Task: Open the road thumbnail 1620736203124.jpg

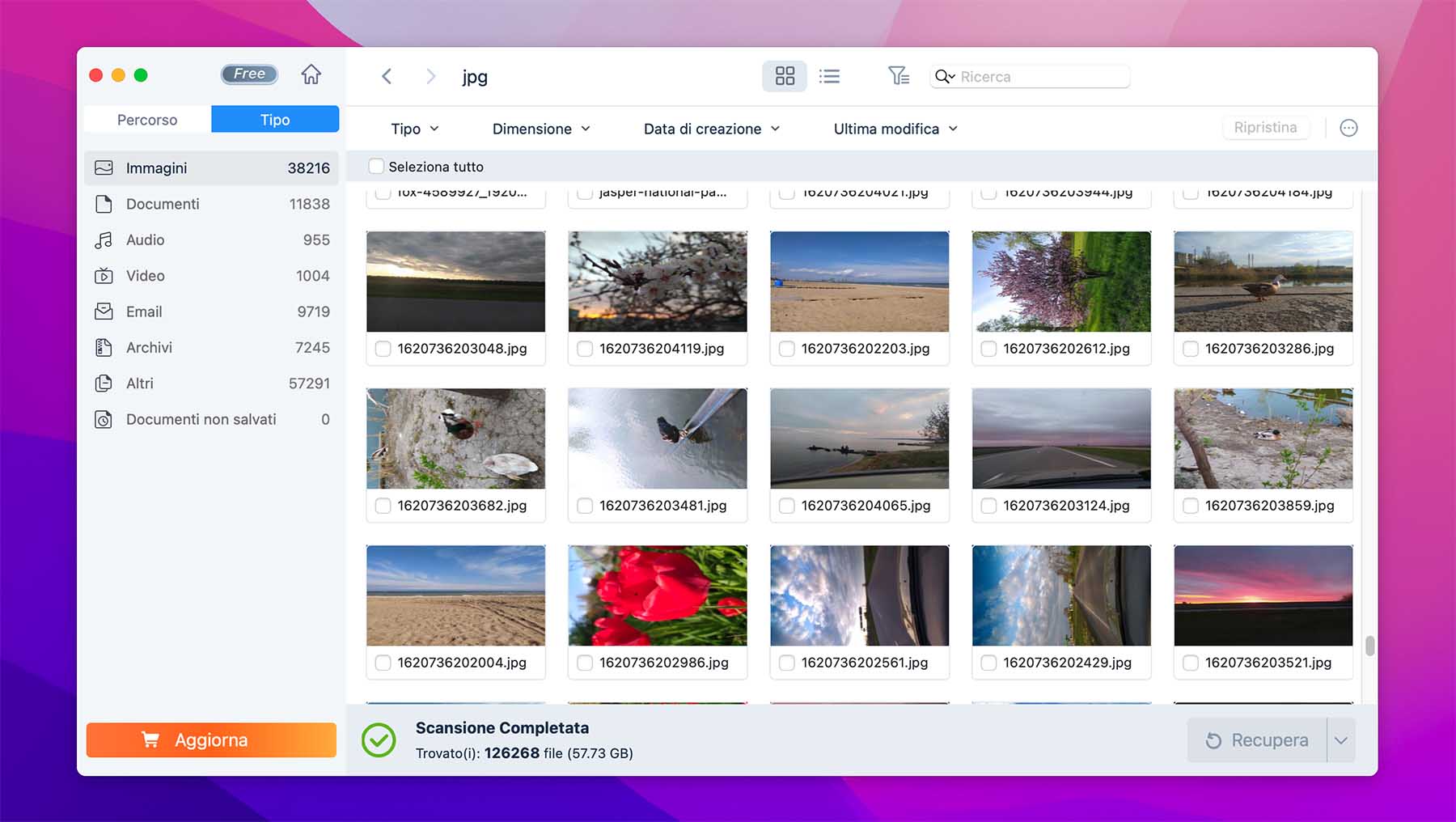Action: coord(1061,439)
